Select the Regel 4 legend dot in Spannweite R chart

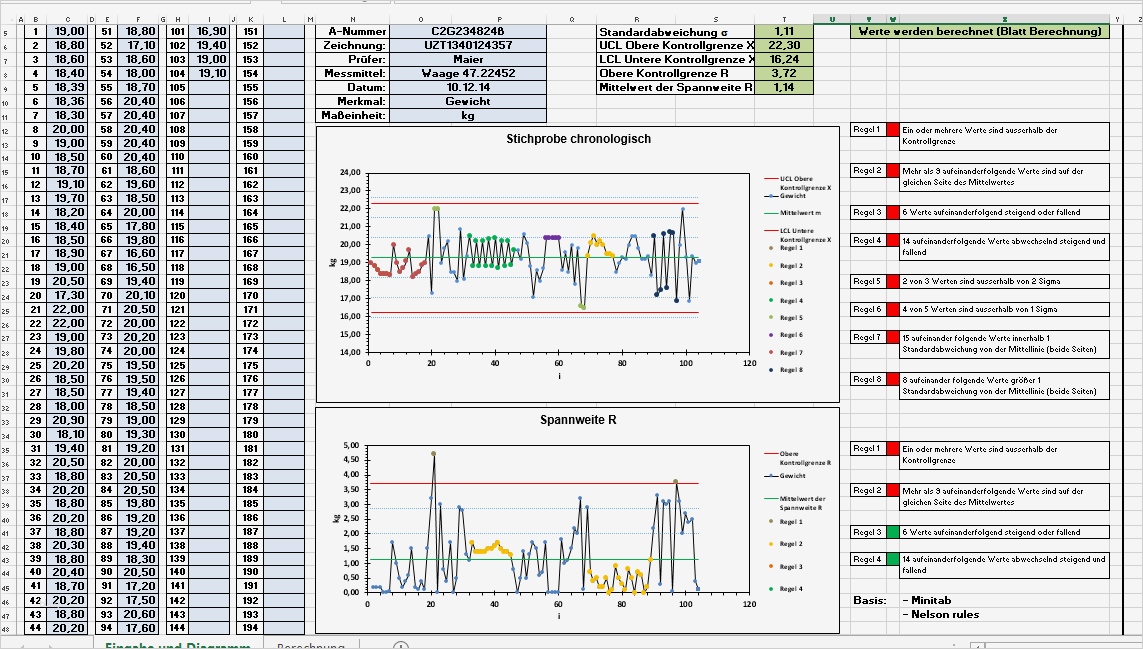point(771,589)
